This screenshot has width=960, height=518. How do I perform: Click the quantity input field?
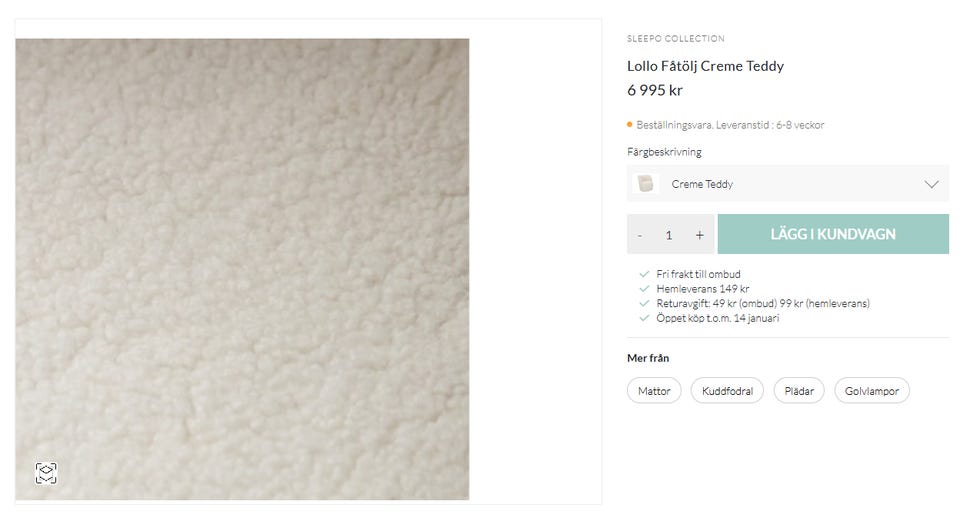coord(669,235)
